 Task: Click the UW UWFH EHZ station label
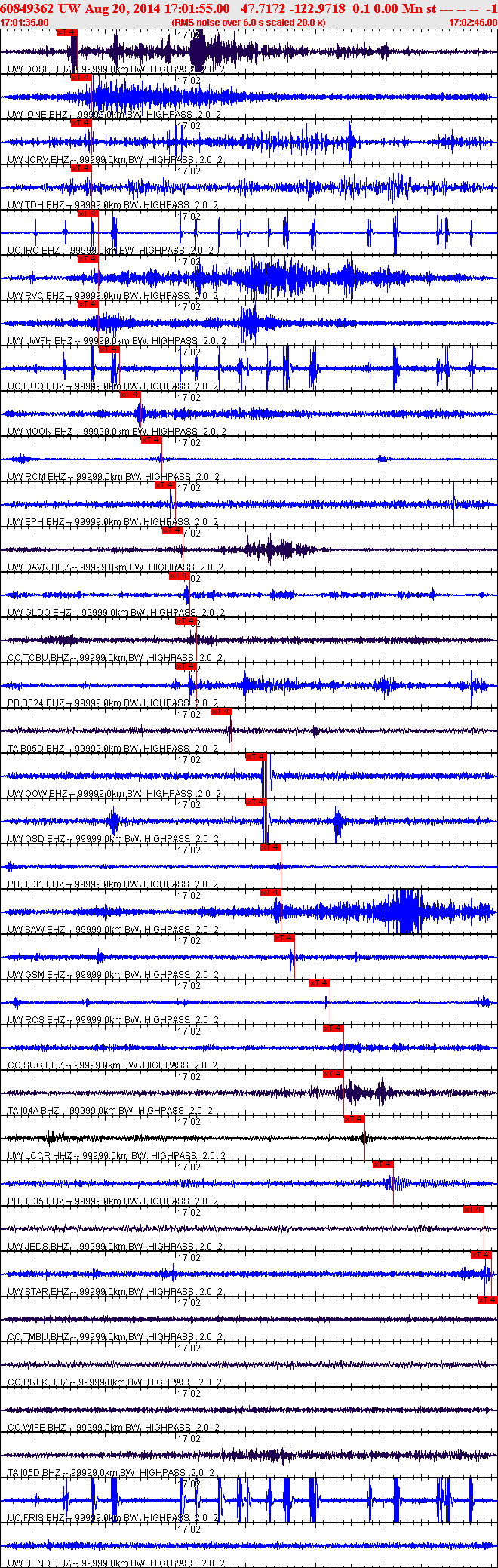40,341
